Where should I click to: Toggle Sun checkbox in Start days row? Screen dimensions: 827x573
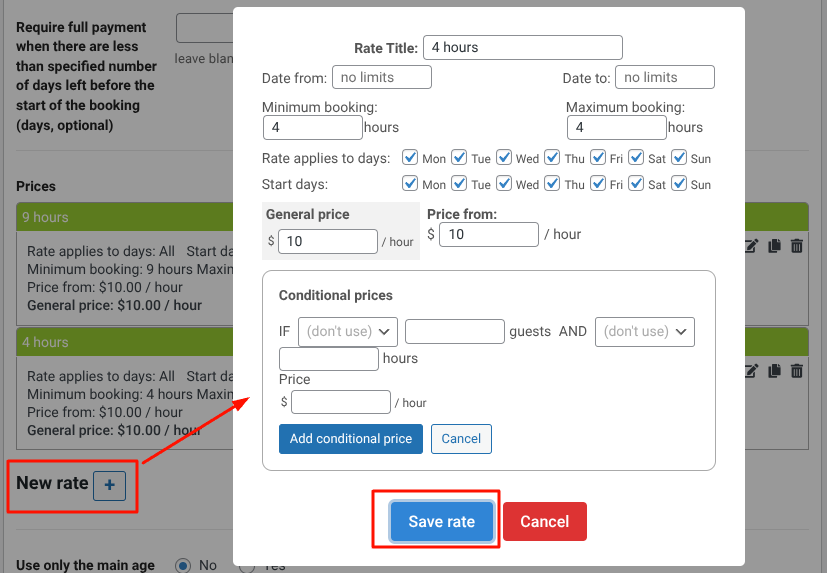tap(679, 184)
